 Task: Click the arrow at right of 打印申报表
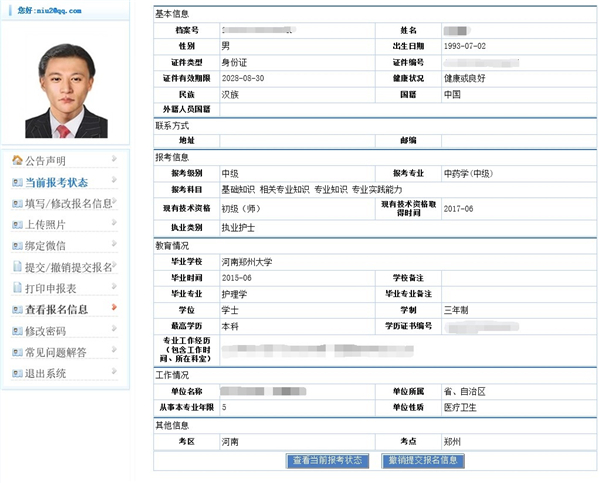[x=114, y=286]
